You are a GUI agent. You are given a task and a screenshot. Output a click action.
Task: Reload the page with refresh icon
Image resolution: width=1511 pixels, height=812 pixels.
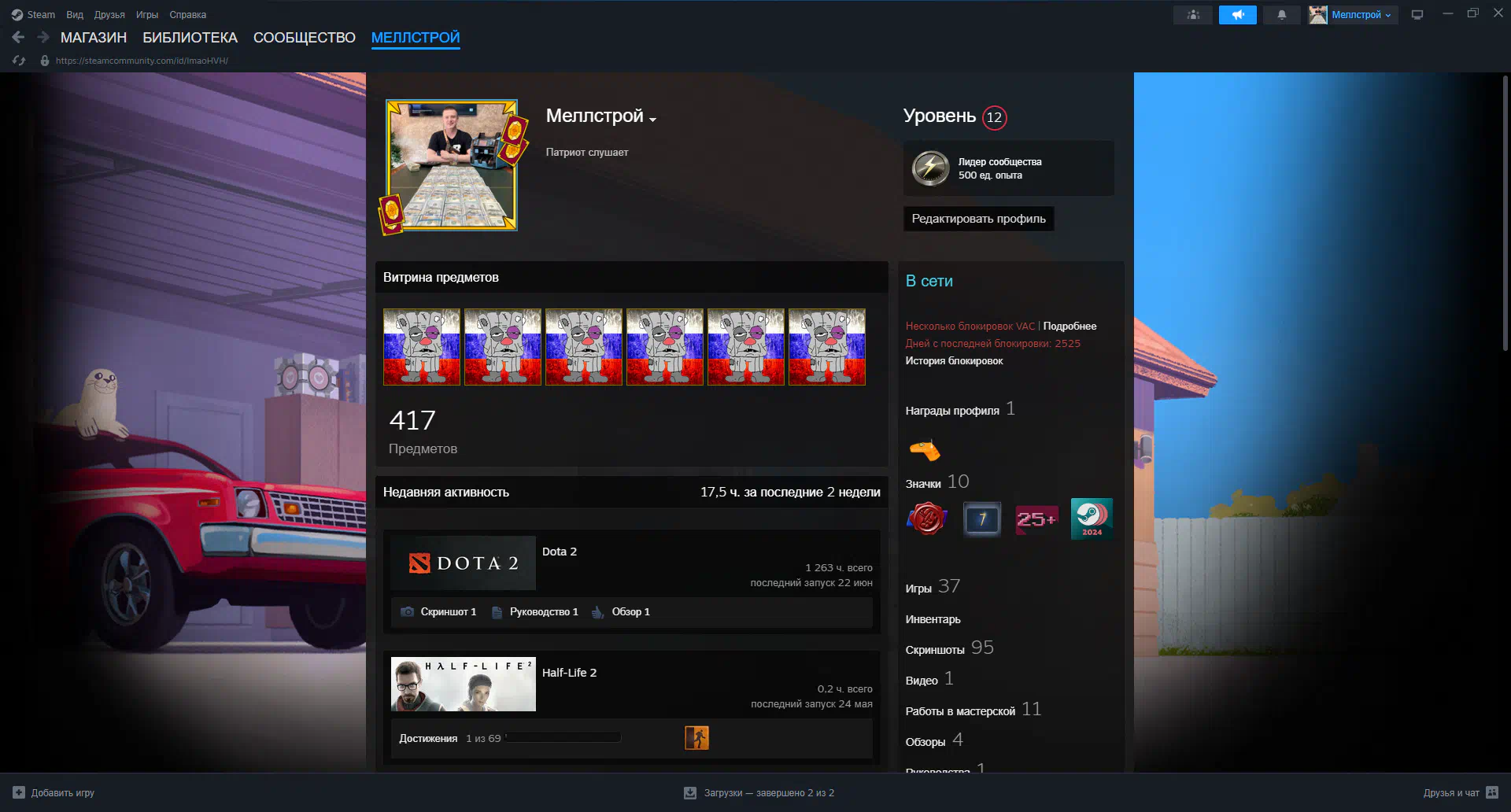[19, 61]
